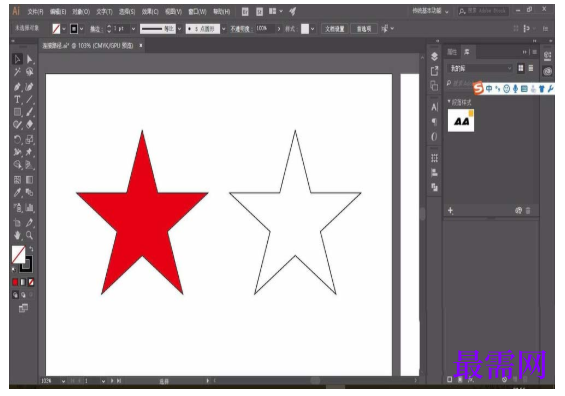Screen dimensions: 565x396
Task: Select the Puppet Warp pin tool
Action: (30, 152)
